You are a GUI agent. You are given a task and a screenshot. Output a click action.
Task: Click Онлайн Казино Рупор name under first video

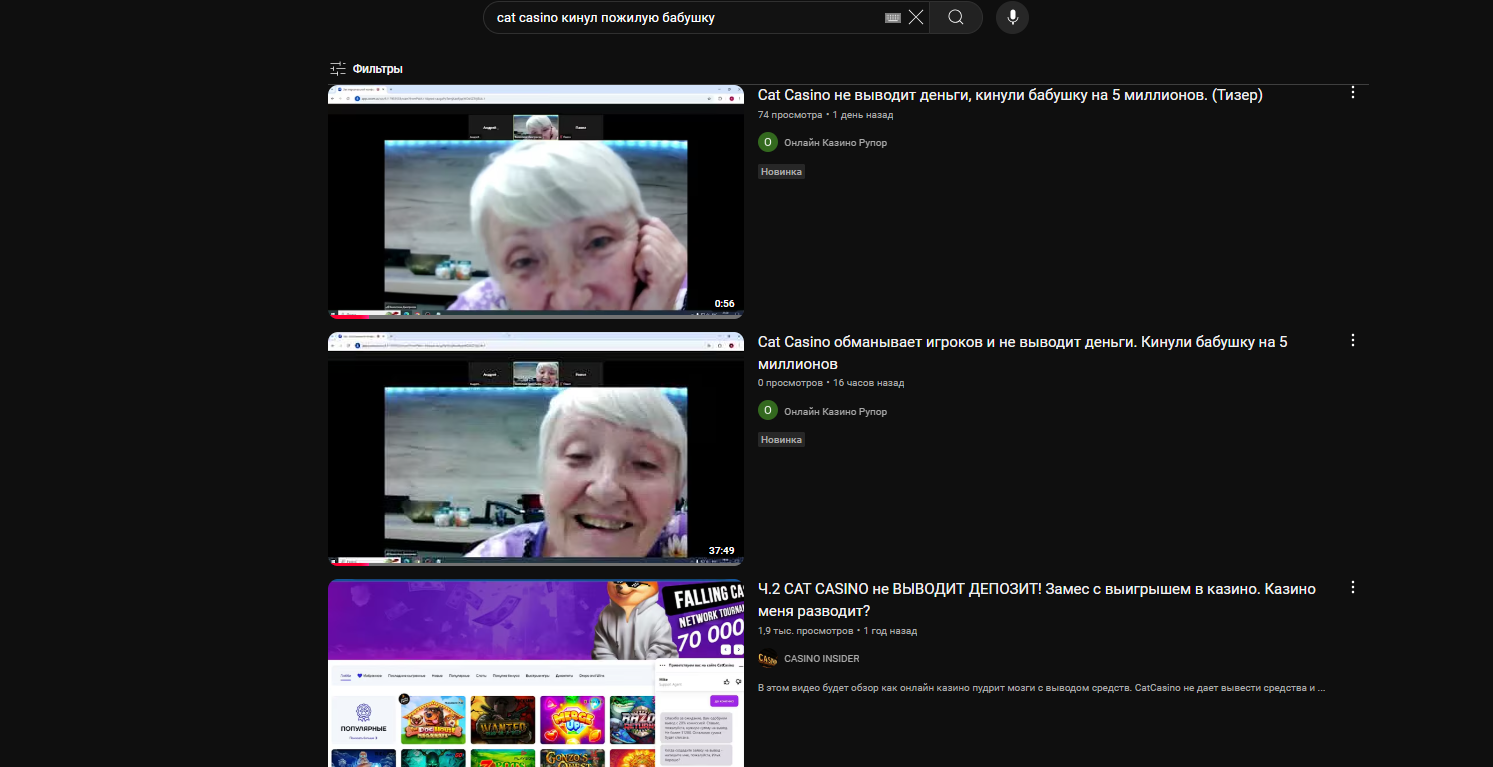pyautogui.click(x=835, y=142)
